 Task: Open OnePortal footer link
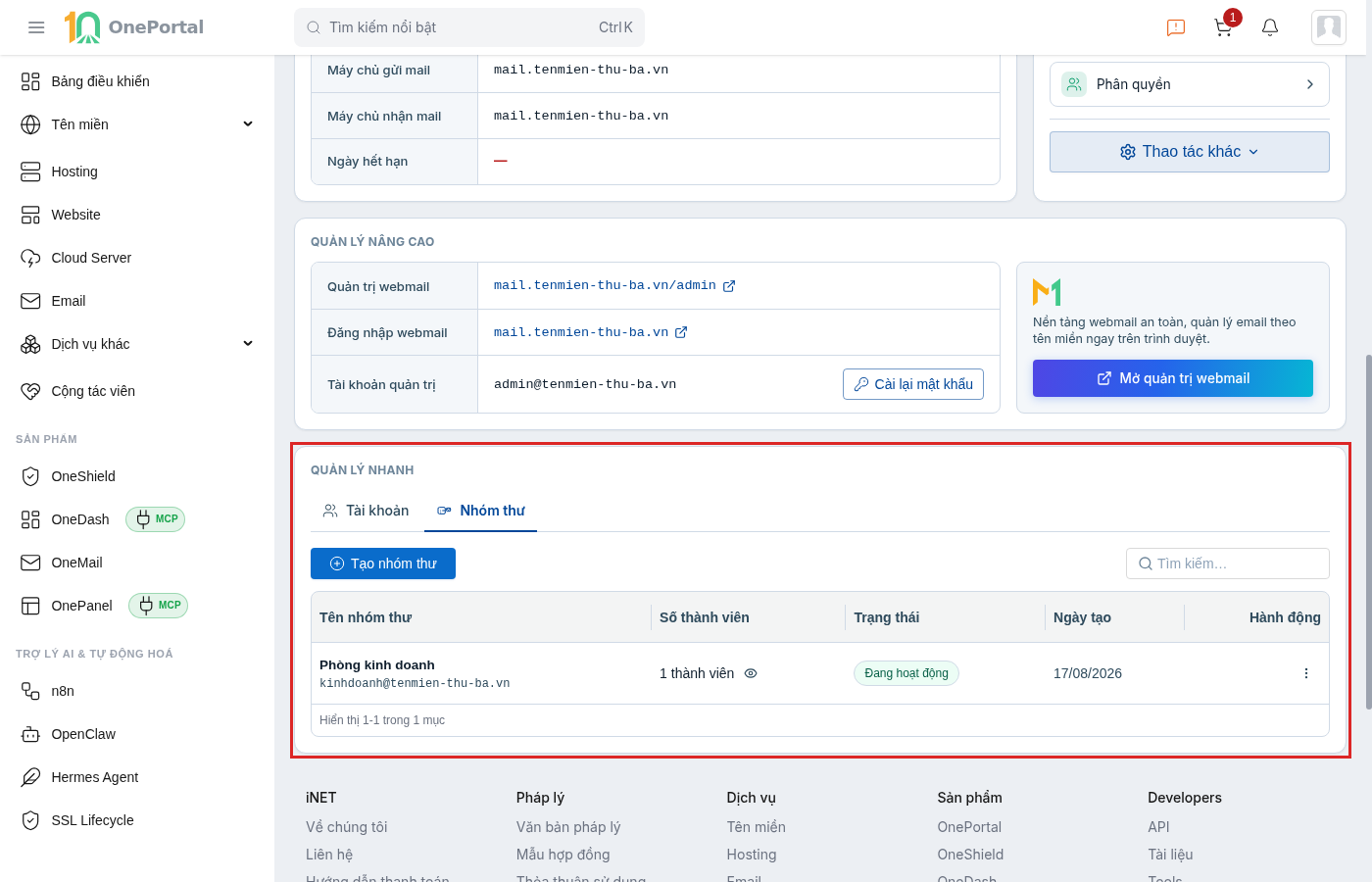[x=969, y=827]
